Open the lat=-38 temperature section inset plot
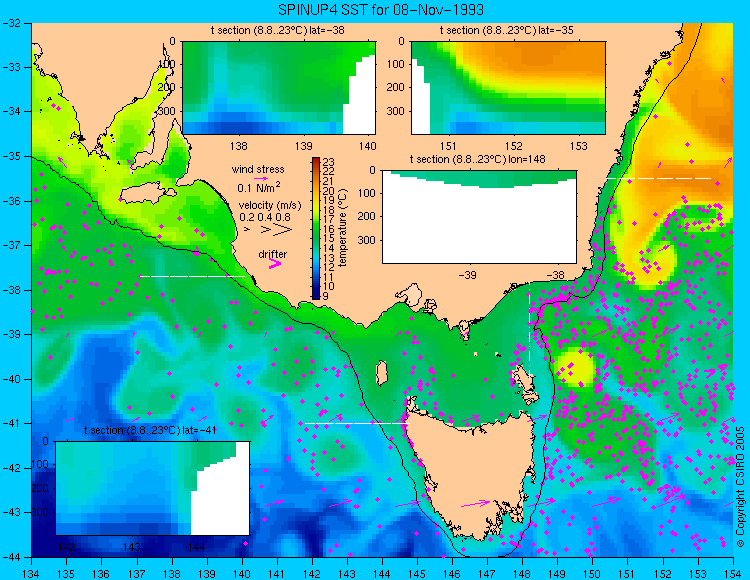The height and width of the screenshot is (580, 750). (x=279, y=88)
